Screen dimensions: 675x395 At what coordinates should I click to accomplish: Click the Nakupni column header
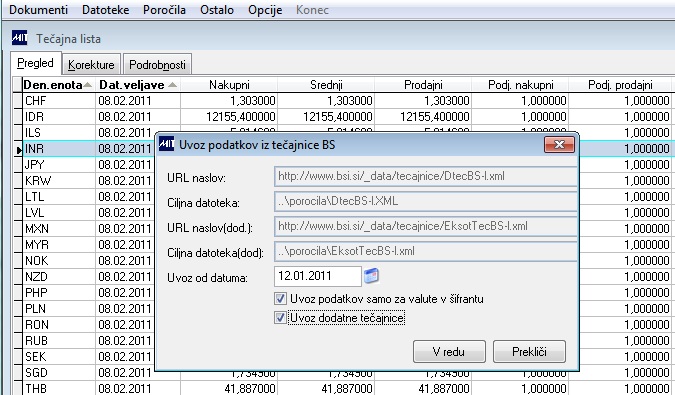tap(229, 85)
